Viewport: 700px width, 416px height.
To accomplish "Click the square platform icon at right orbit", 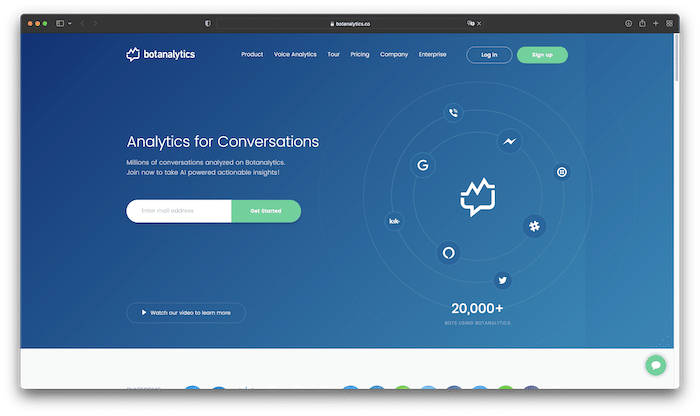I will coord(562,172).
